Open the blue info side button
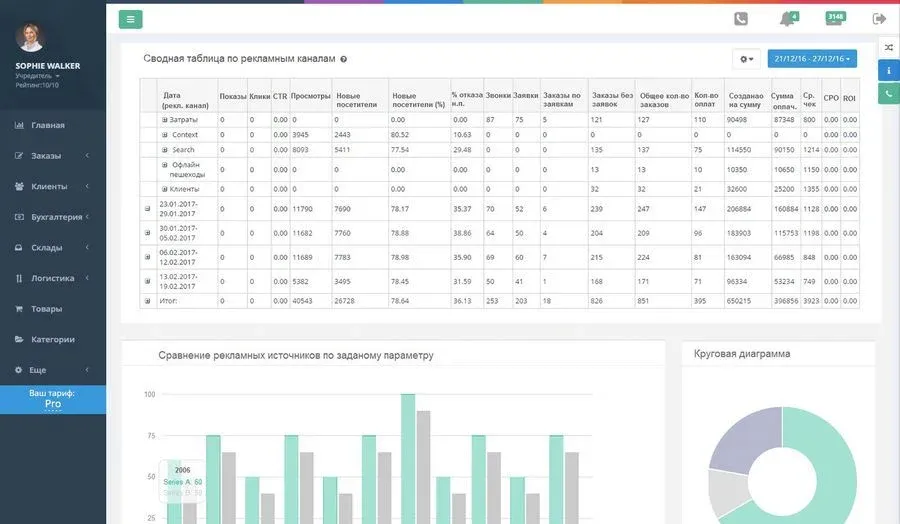The image size is (900, 524). click(x=888, y=71)
